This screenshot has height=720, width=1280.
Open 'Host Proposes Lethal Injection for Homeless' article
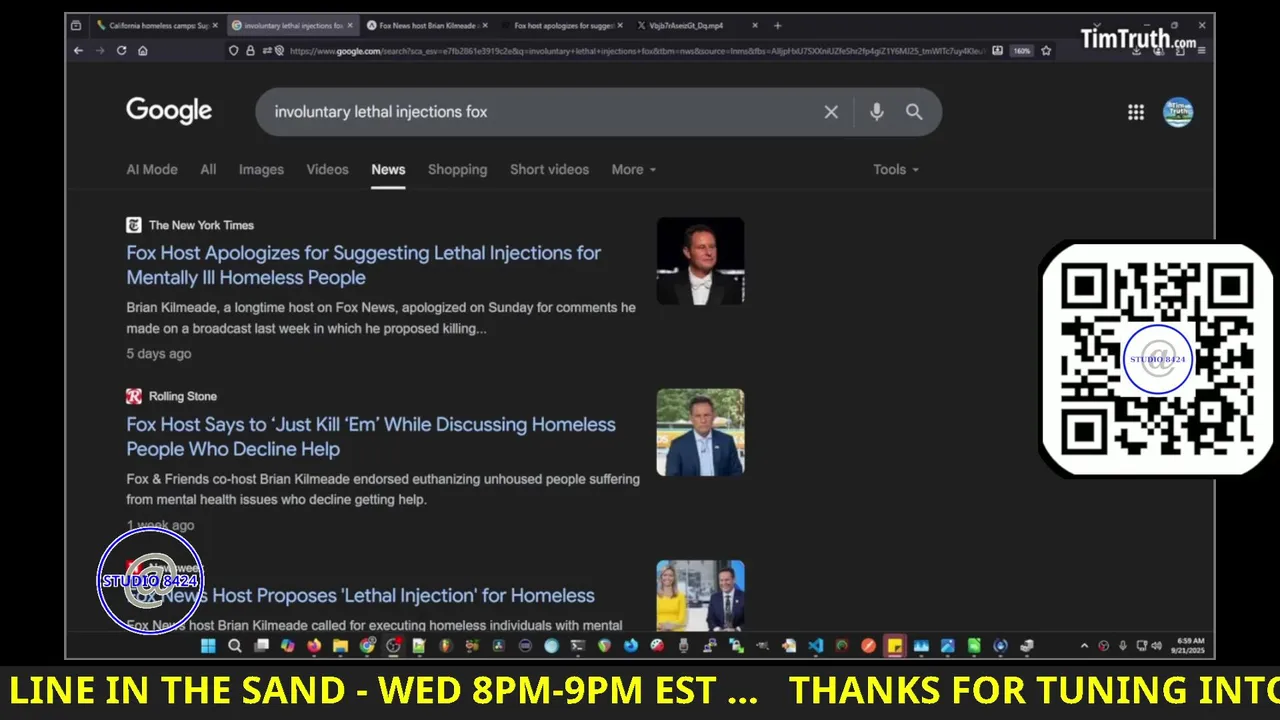[x=360, y=595]
